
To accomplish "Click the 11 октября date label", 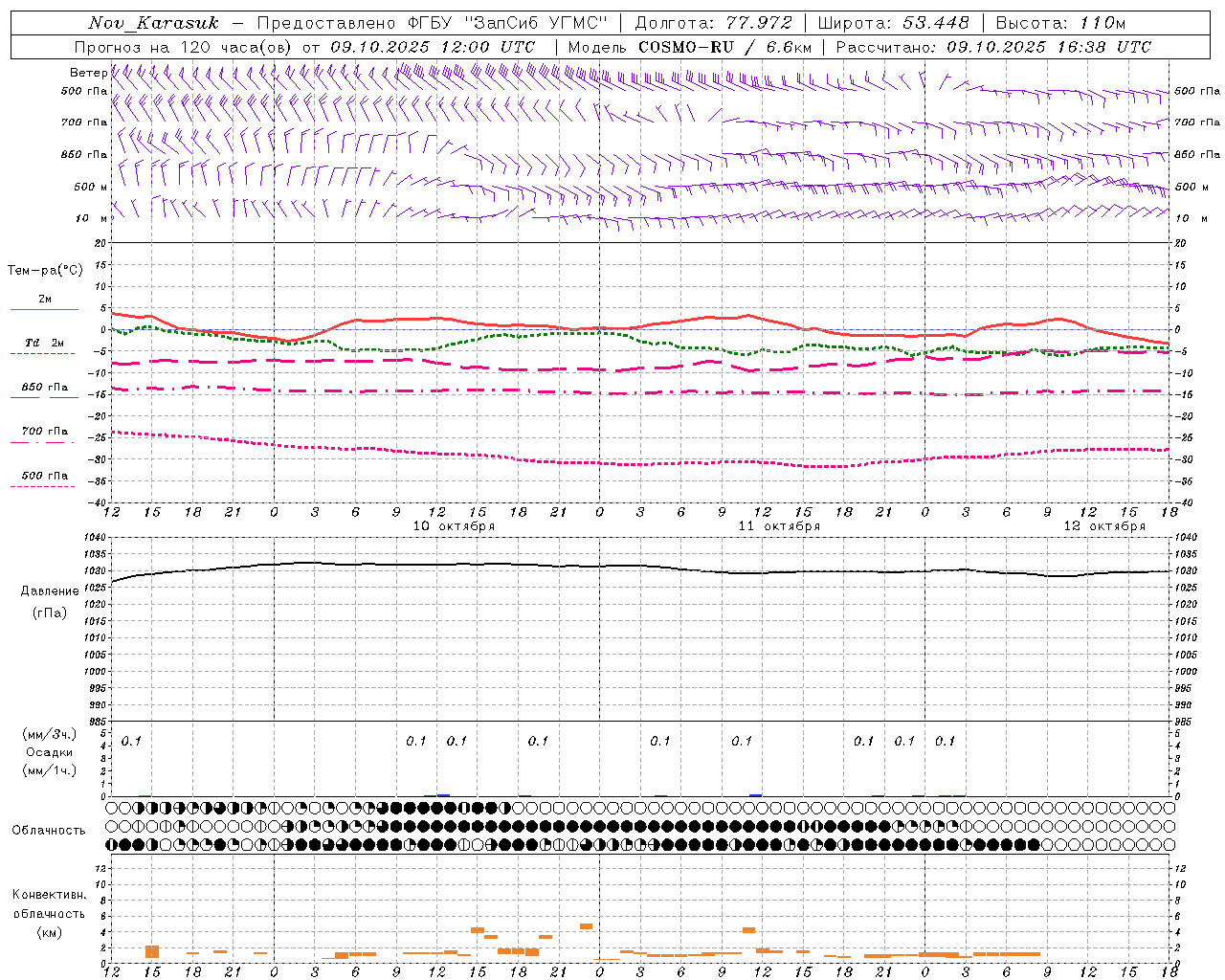I will (x=779, y=526).
